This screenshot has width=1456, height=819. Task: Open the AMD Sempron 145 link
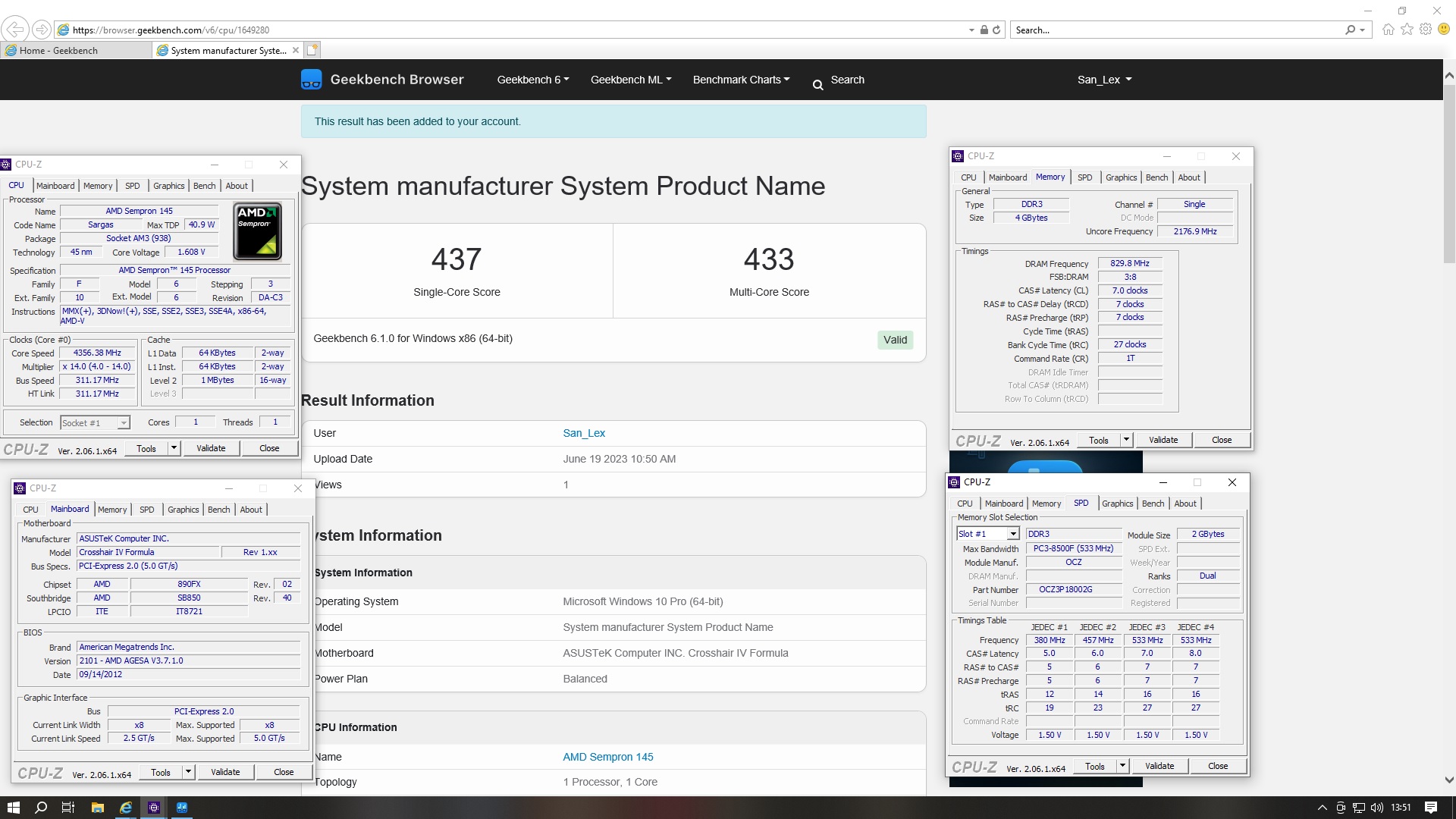pos(607,757)
